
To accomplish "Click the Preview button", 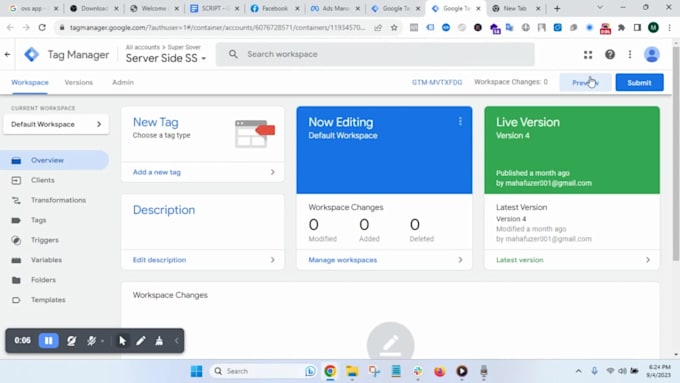I will click(585, 82).
